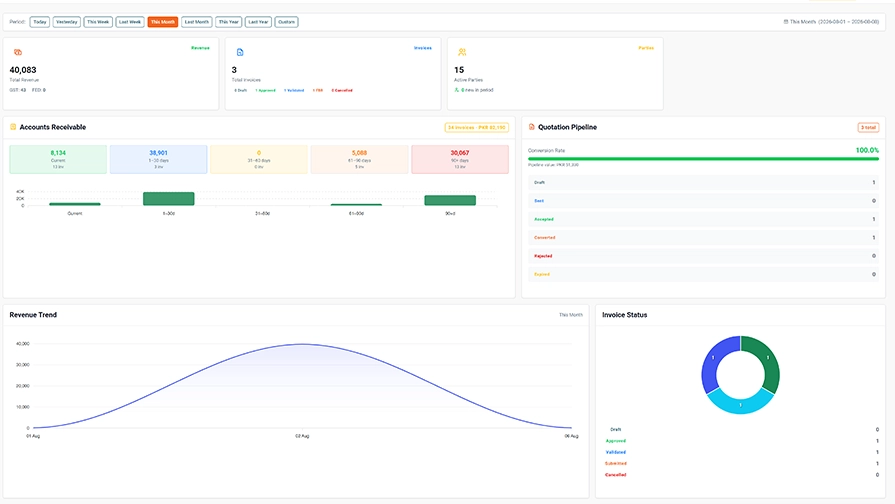This screenshot has width=895, height=504.
Task: Select the Last Month period filter
Action: [197, 22]
